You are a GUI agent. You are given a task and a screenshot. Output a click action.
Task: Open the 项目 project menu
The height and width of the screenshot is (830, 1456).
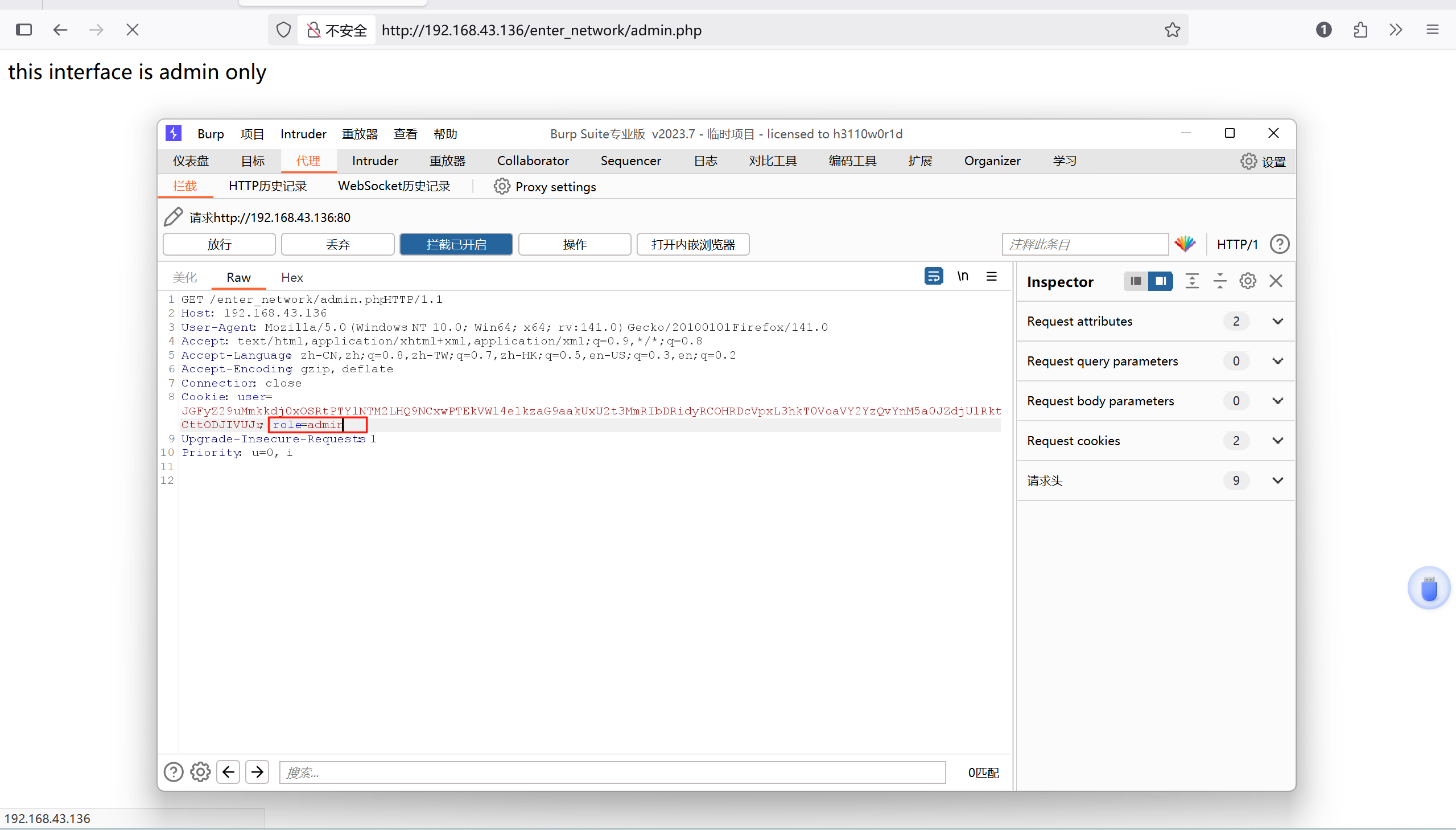click(252, 134)
